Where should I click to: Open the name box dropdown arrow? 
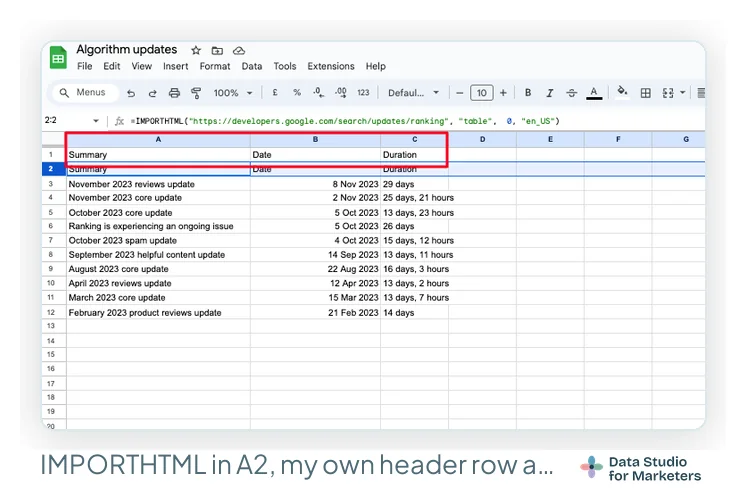coord(96,121)
